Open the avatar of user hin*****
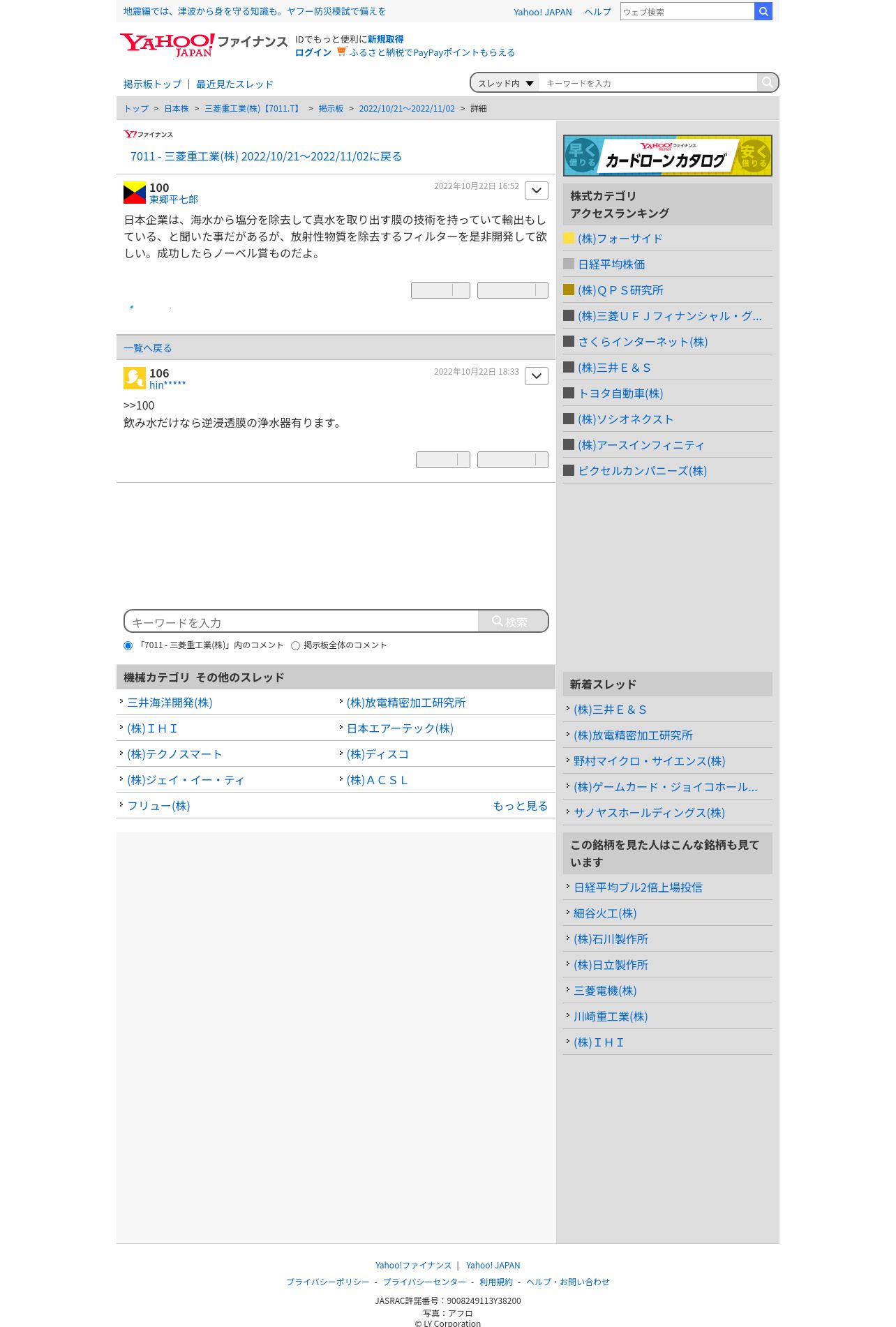896x1327 pixels. tap(135, 378)
